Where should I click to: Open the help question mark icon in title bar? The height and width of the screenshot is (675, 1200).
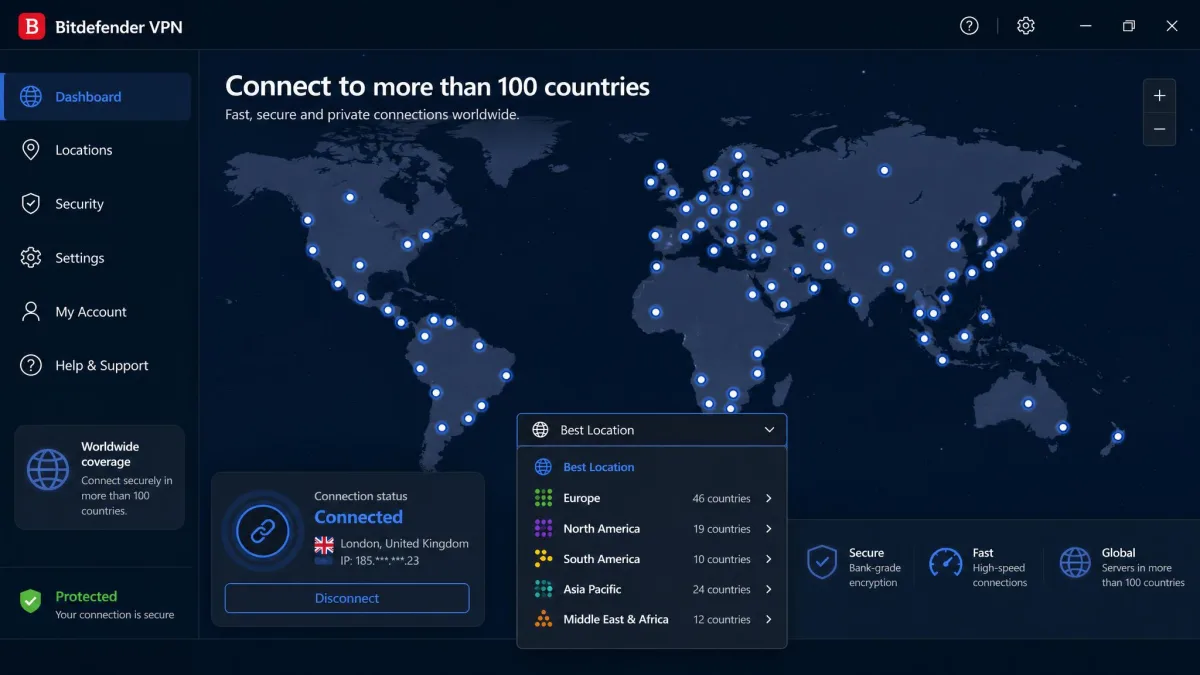[x=969, y=26]
